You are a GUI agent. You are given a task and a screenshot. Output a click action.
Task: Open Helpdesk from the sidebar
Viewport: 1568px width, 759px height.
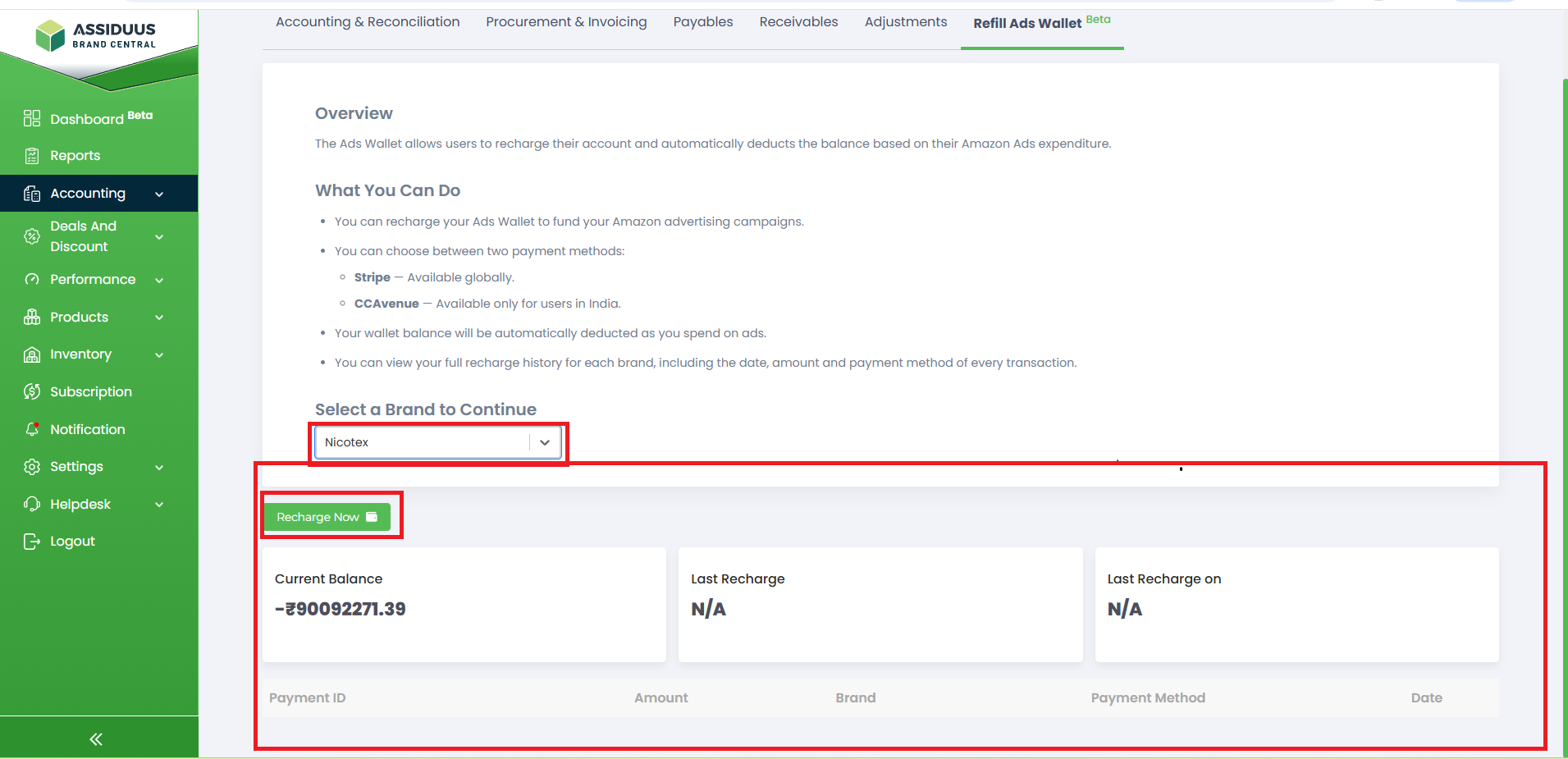(x=80, y=505)
